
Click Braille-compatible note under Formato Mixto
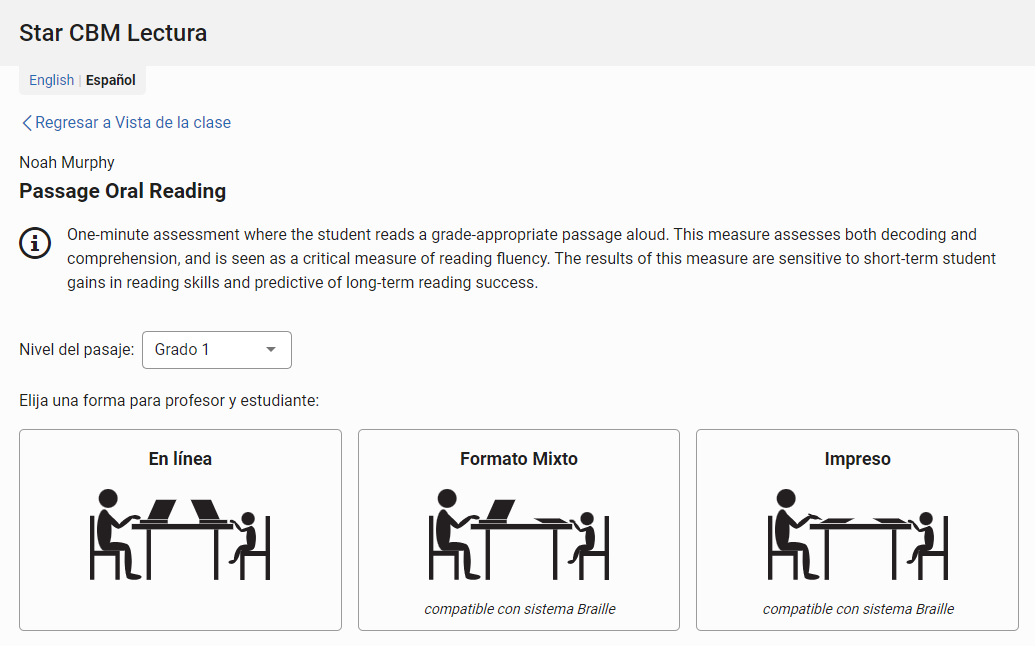point(519,609)
